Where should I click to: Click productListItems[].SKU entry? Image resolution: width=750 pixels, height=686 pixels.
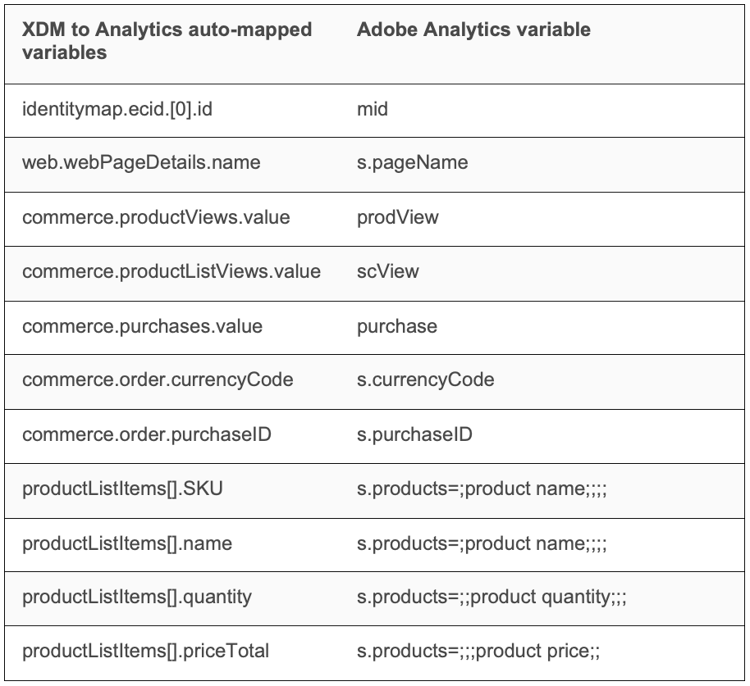click(x=122, y=489)
